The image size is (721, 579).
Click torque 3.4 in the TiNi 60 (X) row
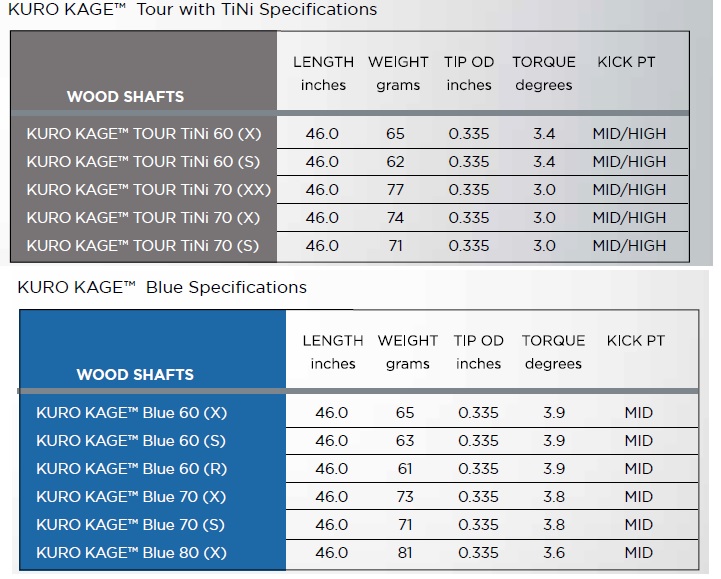click(544, 134)
